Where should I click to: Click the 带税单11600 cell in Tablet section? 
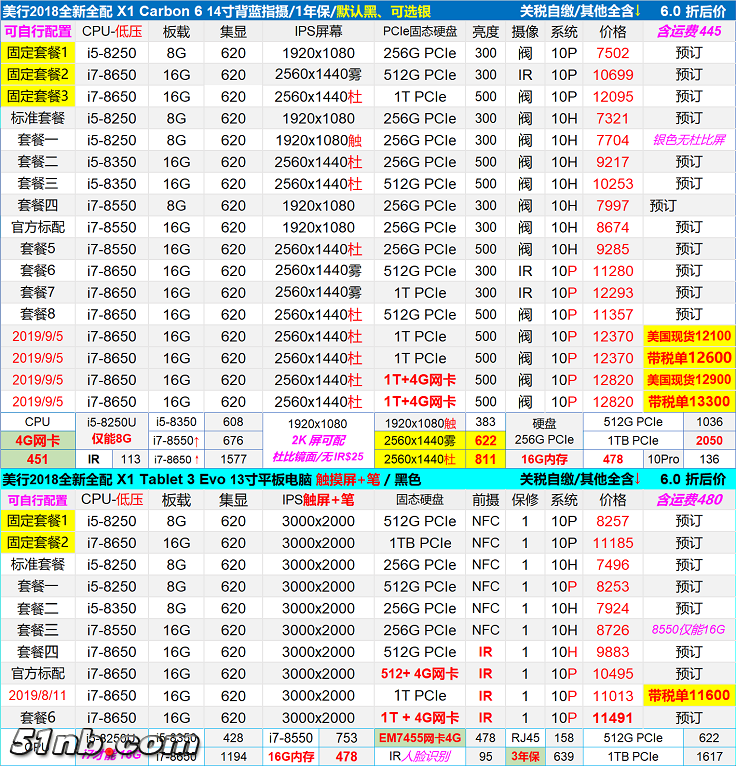(x=688, y=696)
